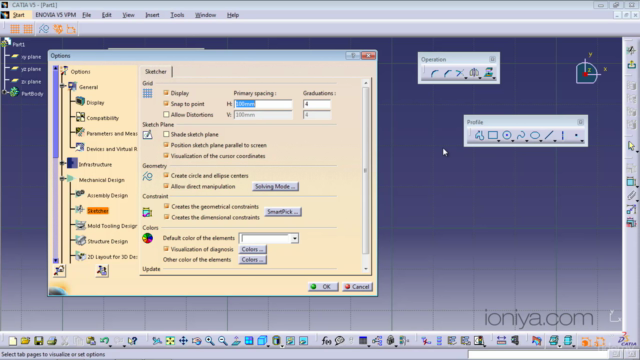Viewport: 640px width, 360px height.
Task: Select the Rectangle tool in Profile toolbar
Action: 493,136
